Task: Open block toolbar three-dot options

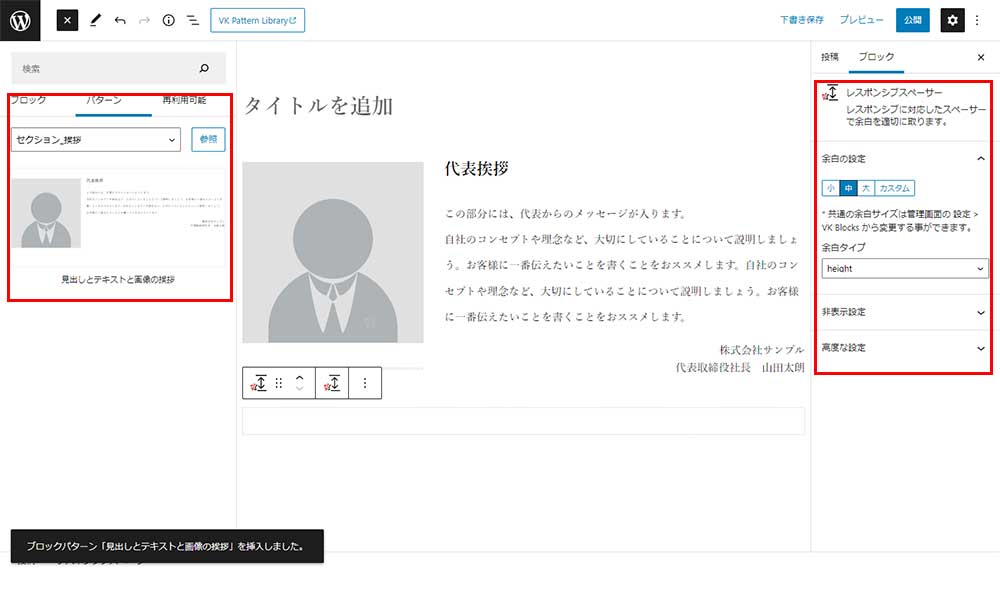Action: click(365, 383)
